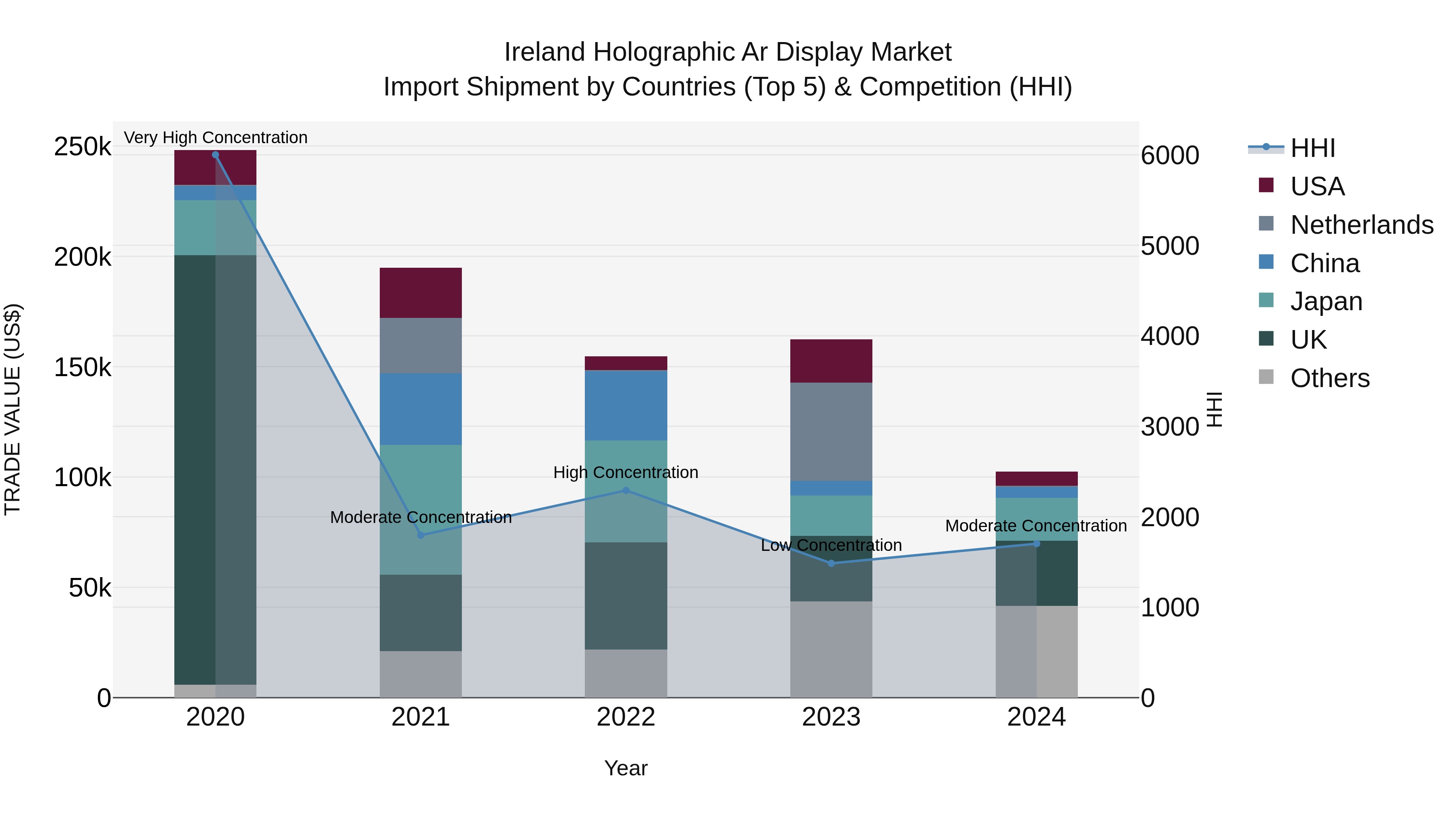
Task: Click the 2020 USA bar segment
Action: click(215, 167)
